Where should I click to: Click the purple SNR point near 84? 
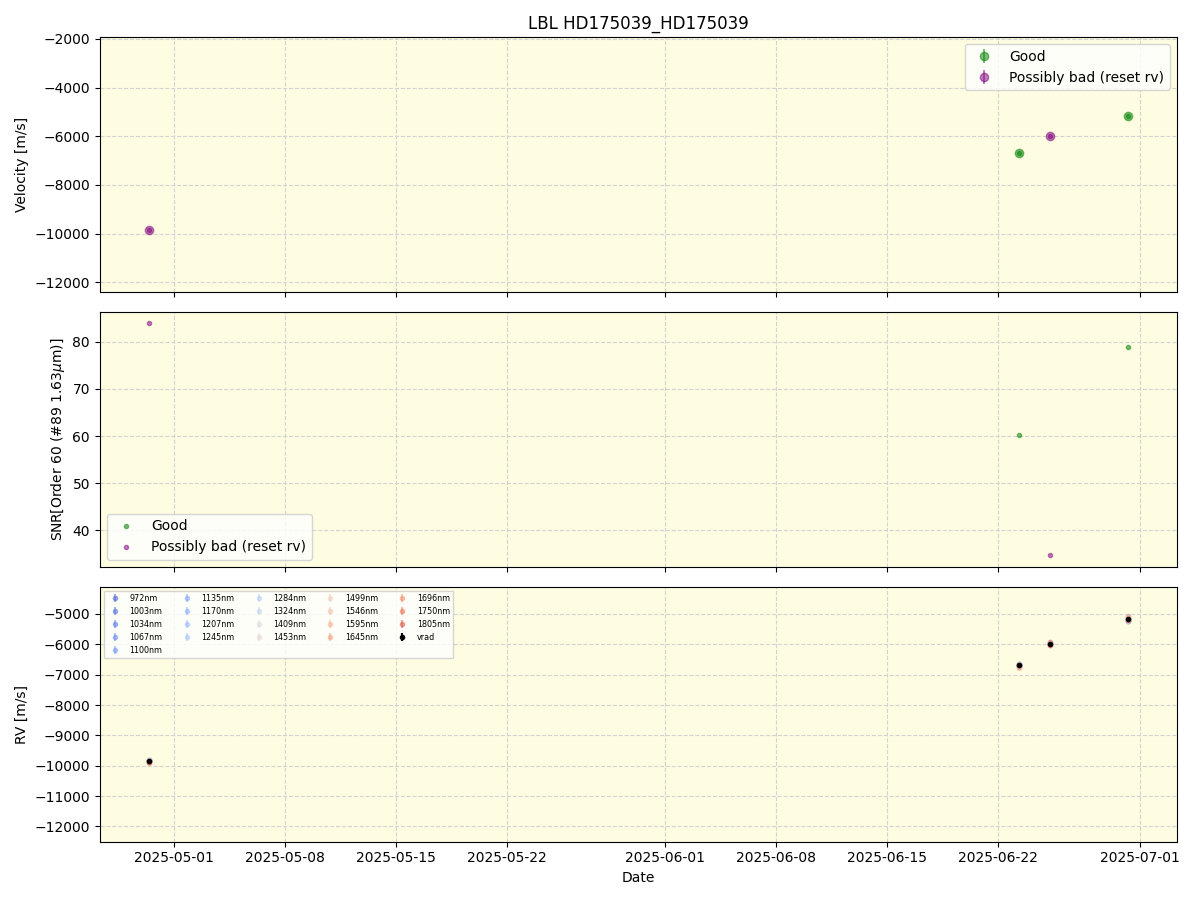pyautogui.click(x=149, y=323)
